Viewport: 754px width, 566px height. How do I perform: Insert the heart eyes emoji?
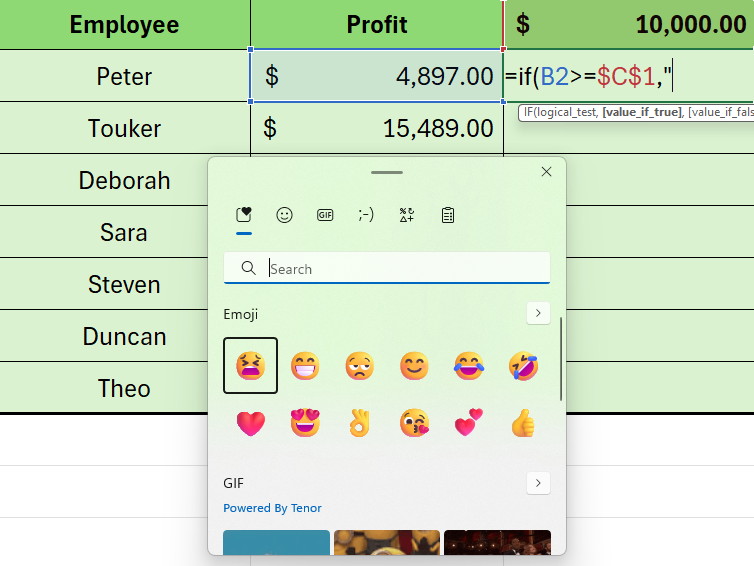coord(305,423)
